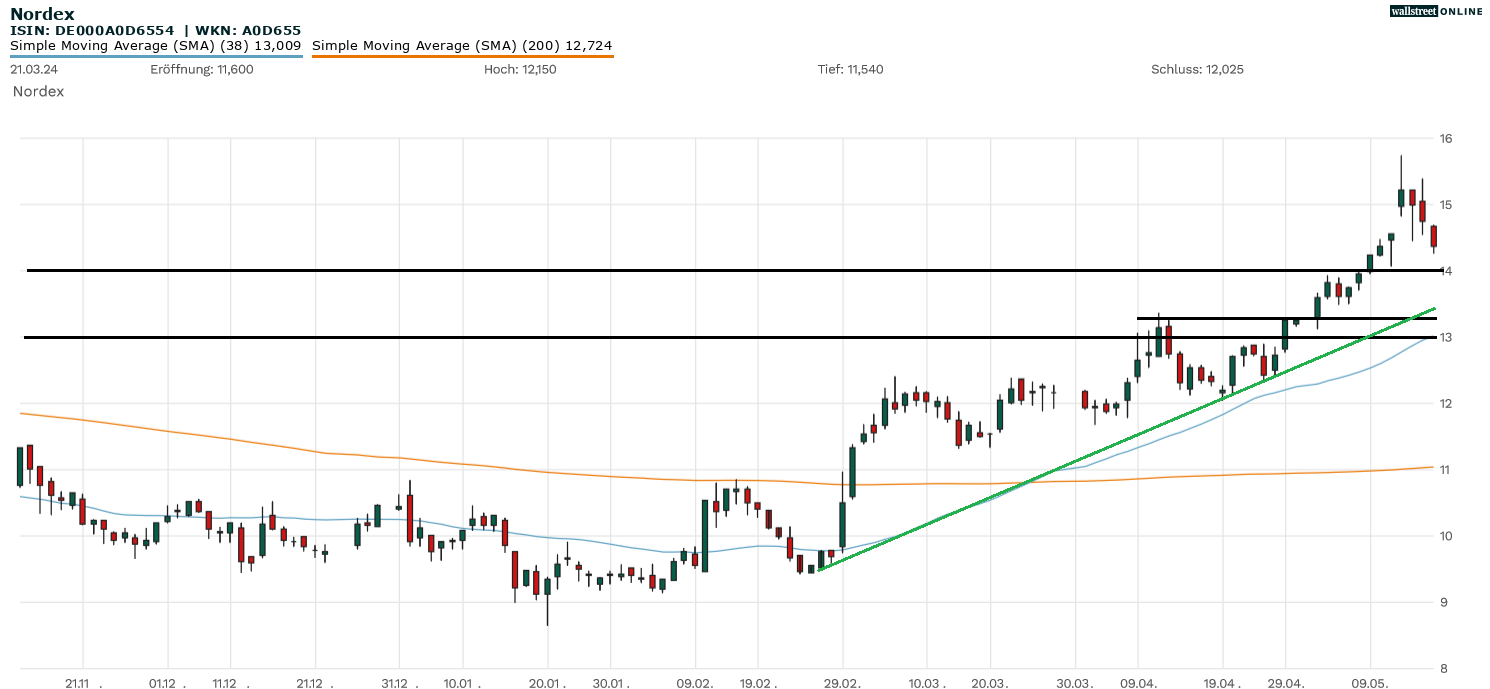Click the Nordex series label above the chart
The height and width of the screenshot is (689, 1490).
click(38, 91)
